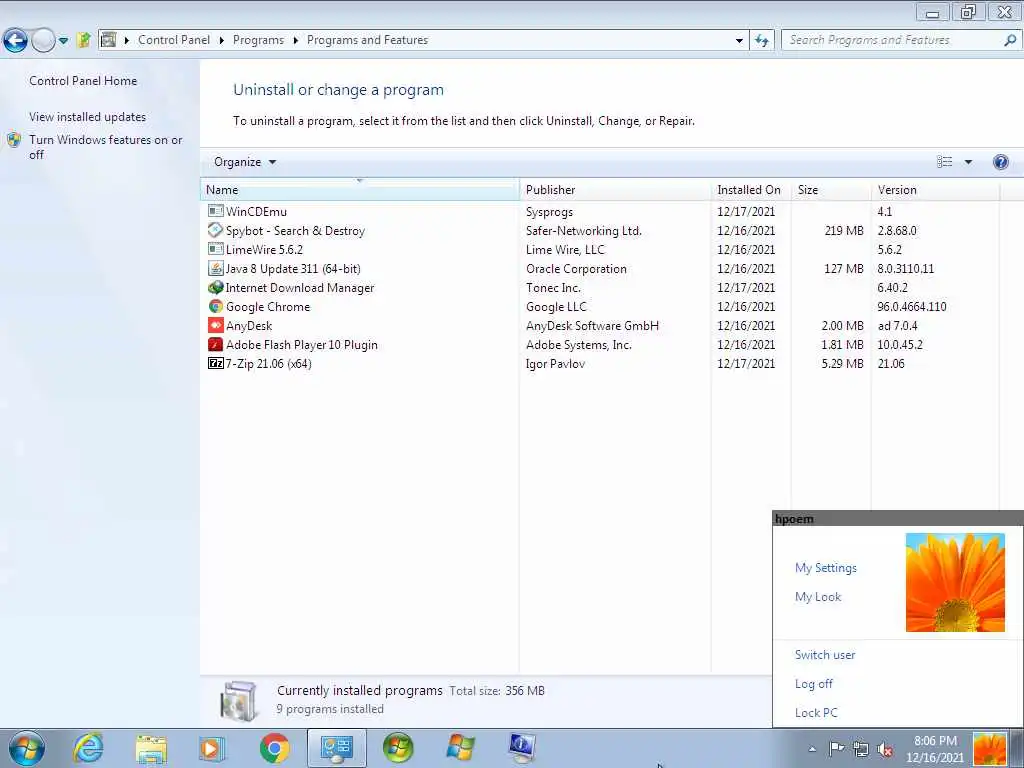The height and width of the screenshot is (768, 1024).
Task: Click the Programs breadcrumb
Action: 258,40
